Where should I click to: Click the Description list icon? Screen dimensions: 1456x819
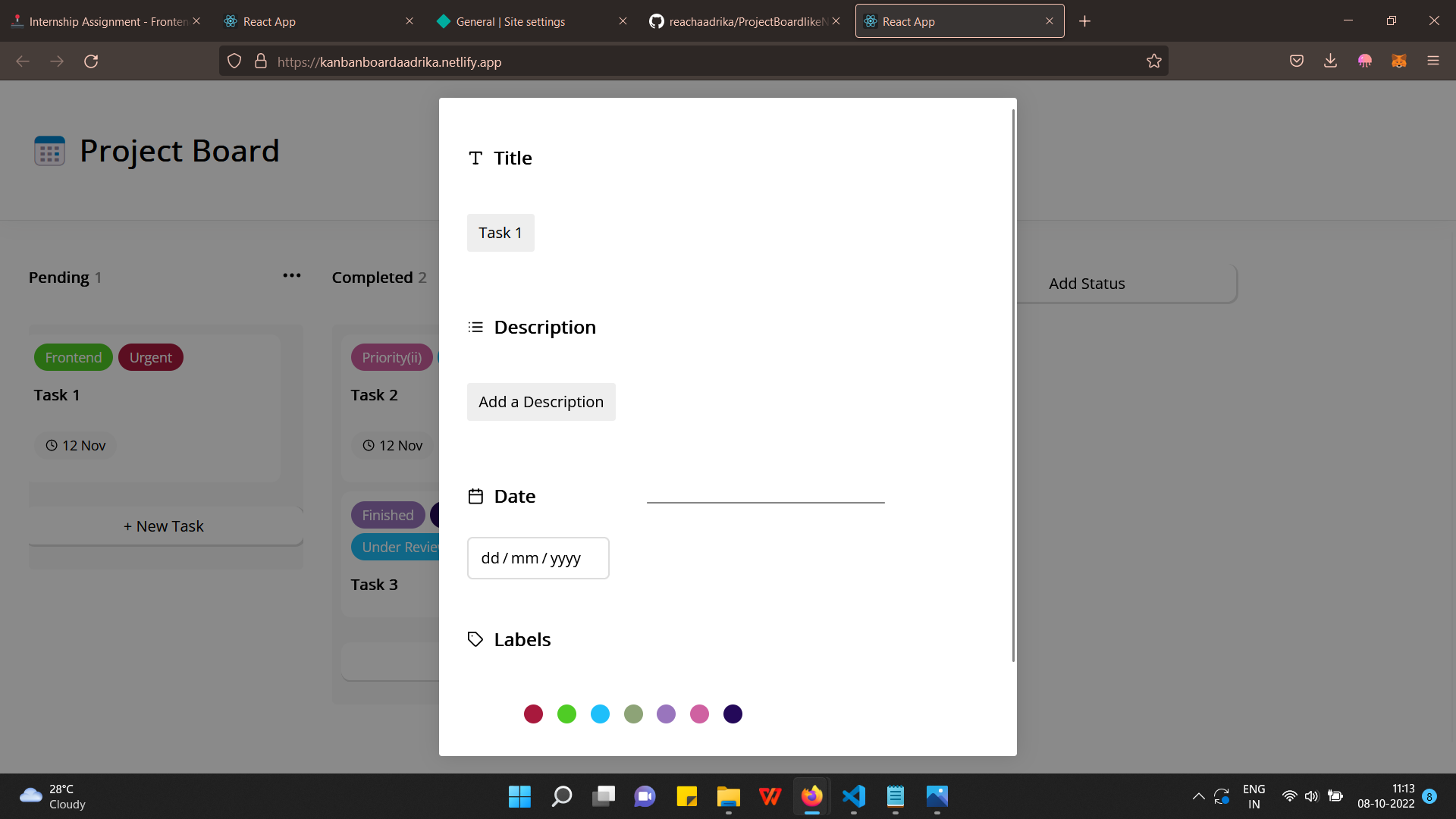click(476, 327)
